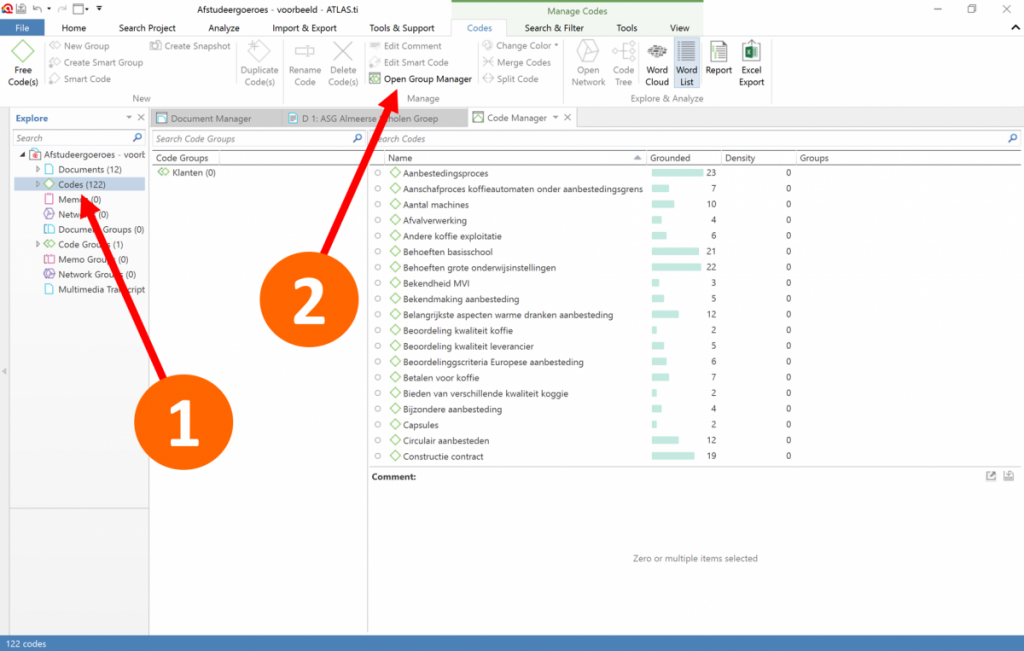
Task: Click Open Group Manager in ribbon
Action: point(420,79)
